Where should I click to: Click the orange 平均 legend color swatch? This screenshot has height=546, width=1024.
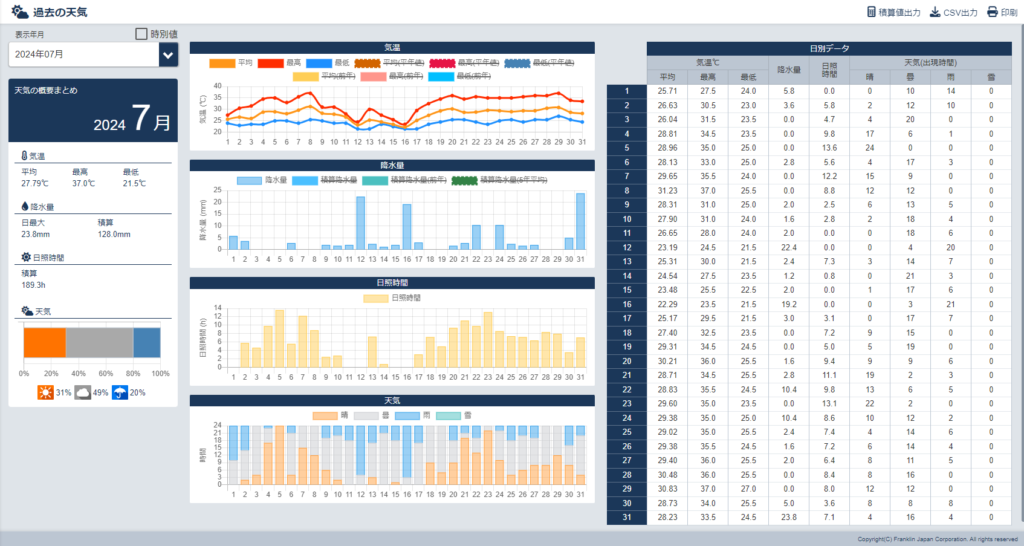222,63
